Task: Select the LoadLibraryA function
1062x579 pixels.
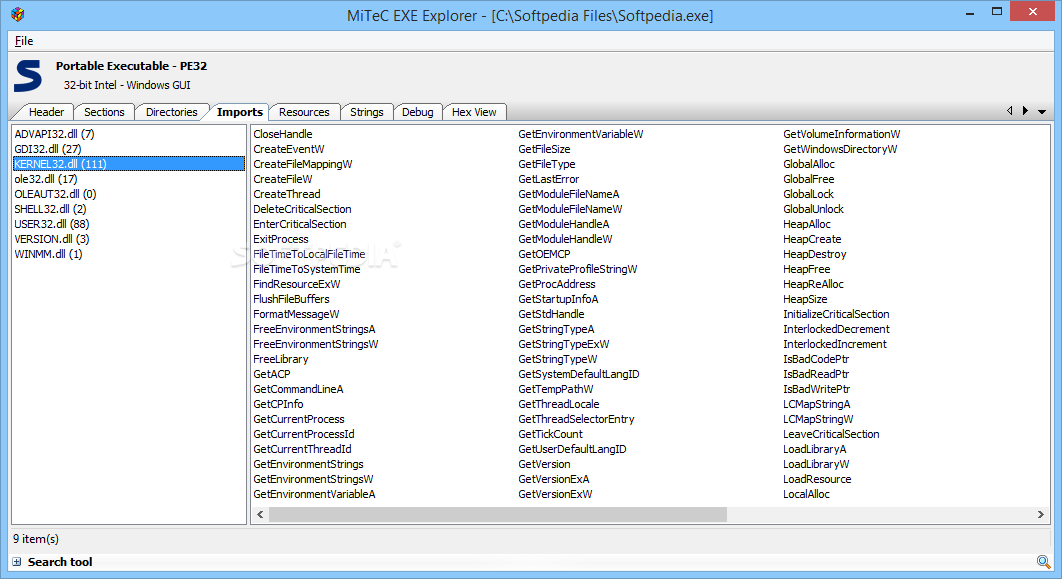Action: tap(815, 449)
